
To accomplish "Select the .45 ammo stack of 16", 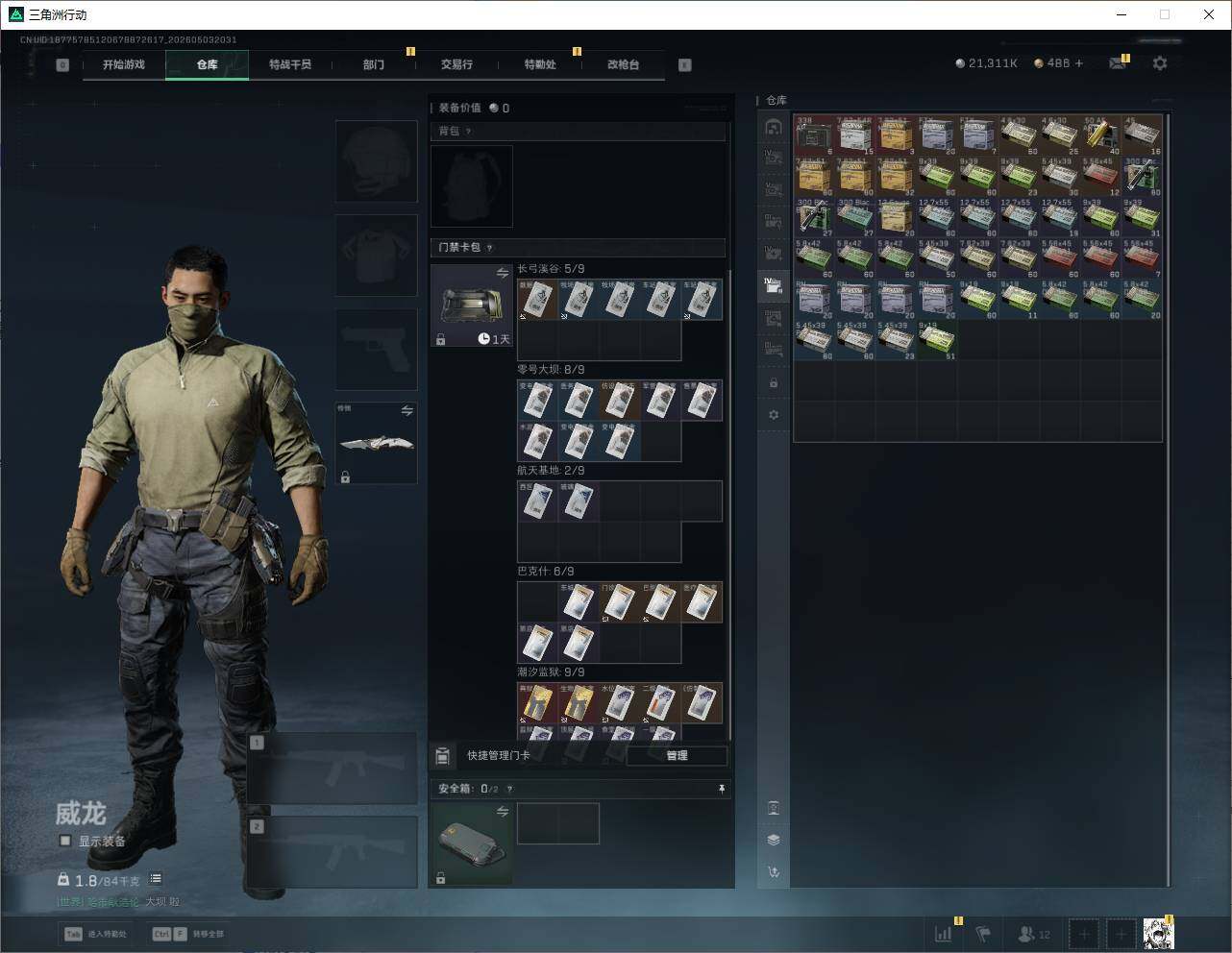I will tap(1143, 135).
